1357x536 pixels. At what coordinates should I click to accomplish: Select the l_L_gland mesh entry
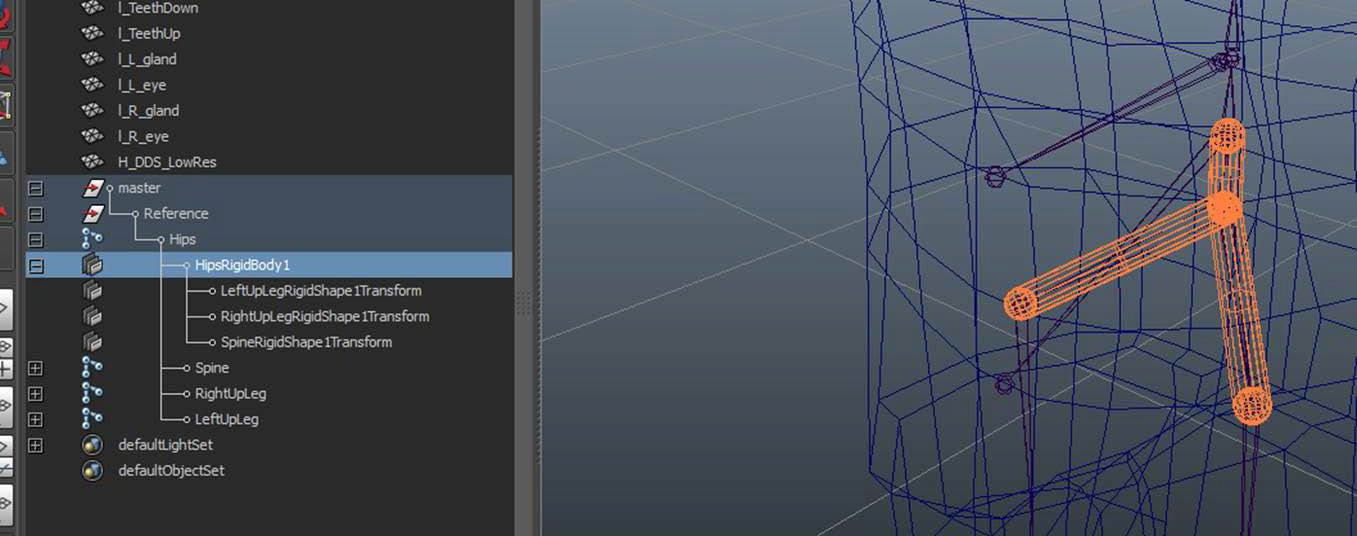pos(147,59)
